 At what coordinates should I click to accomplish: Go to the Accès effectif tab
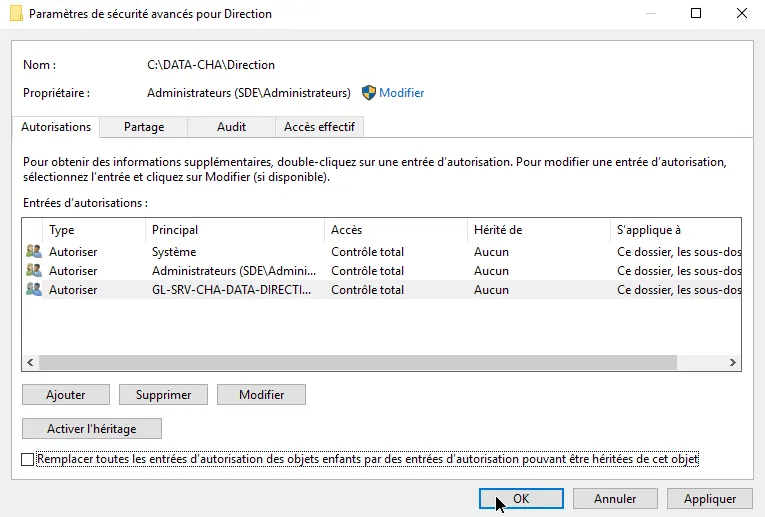[319, 127]
